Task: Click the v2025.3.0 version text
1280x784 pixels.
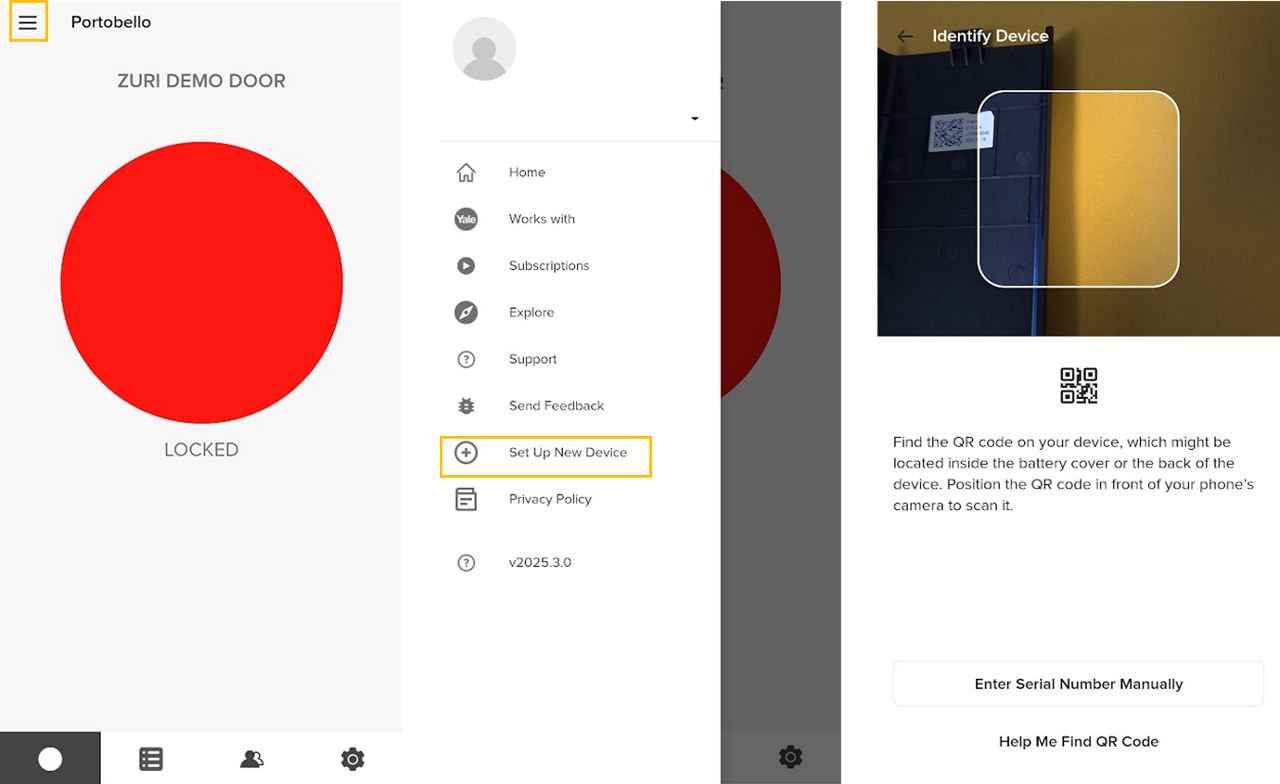Action: click(540, 563)
